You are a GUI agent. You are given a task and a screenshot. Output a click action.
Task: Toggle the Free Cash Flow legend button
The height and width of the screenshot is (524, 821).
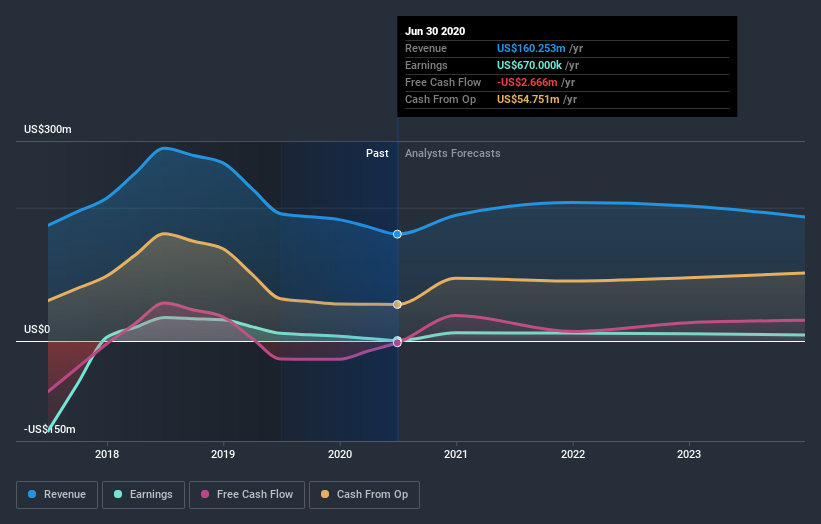click(247, 495)
